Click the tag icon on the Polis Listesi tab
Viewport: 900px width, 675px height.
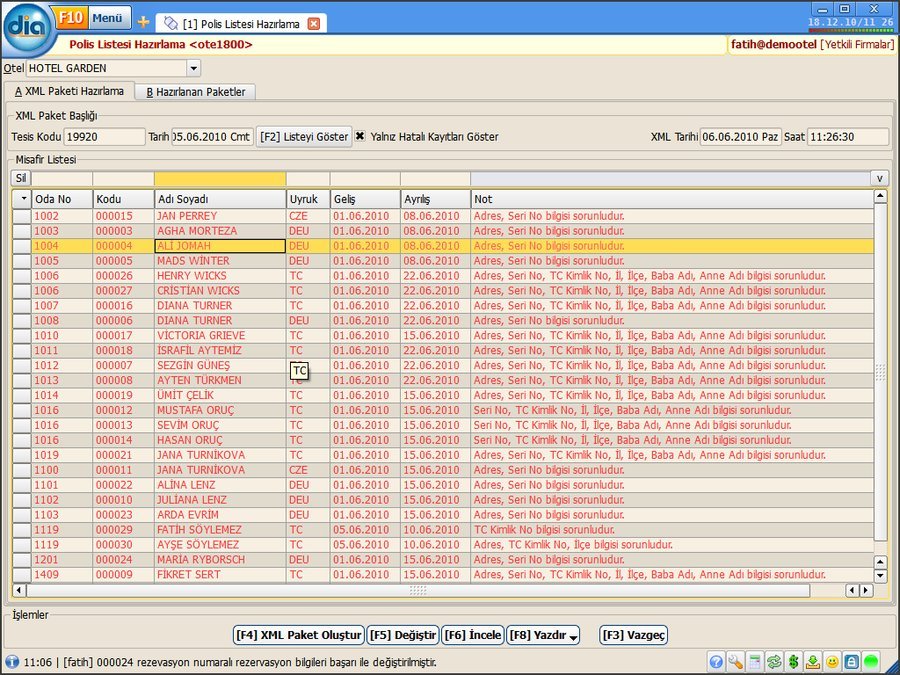click(x=170, y=23)
